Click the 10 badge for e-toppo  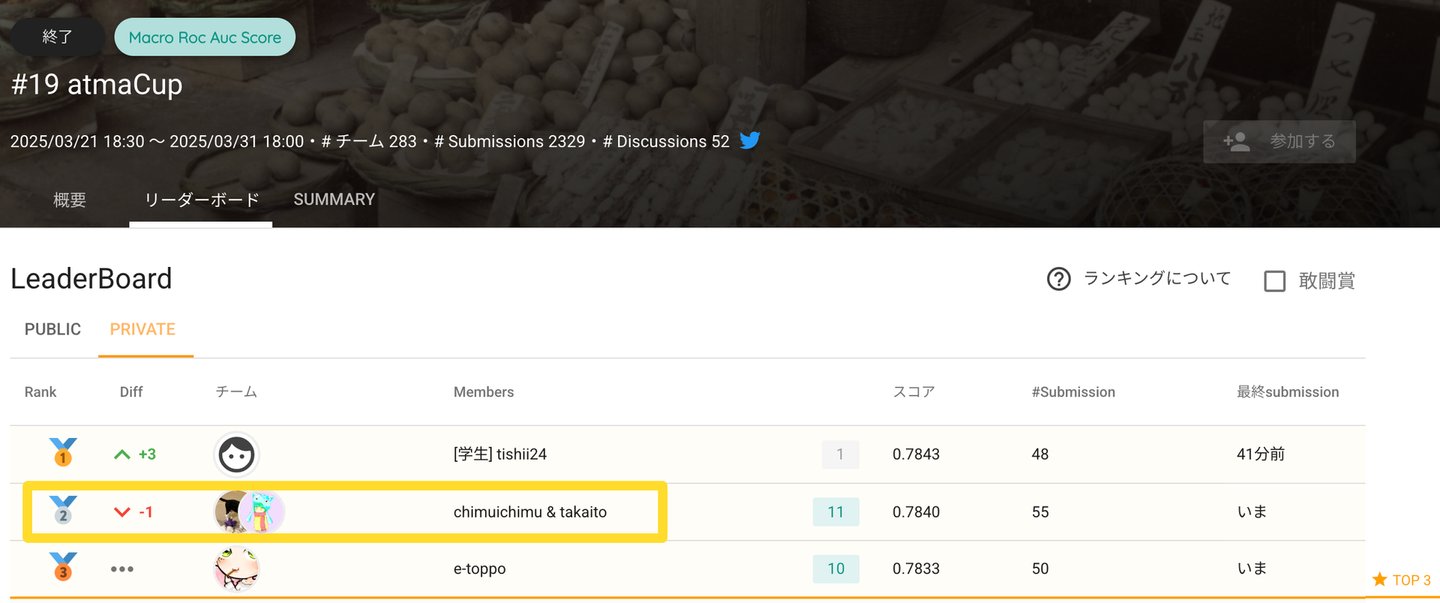pos(836,569)
